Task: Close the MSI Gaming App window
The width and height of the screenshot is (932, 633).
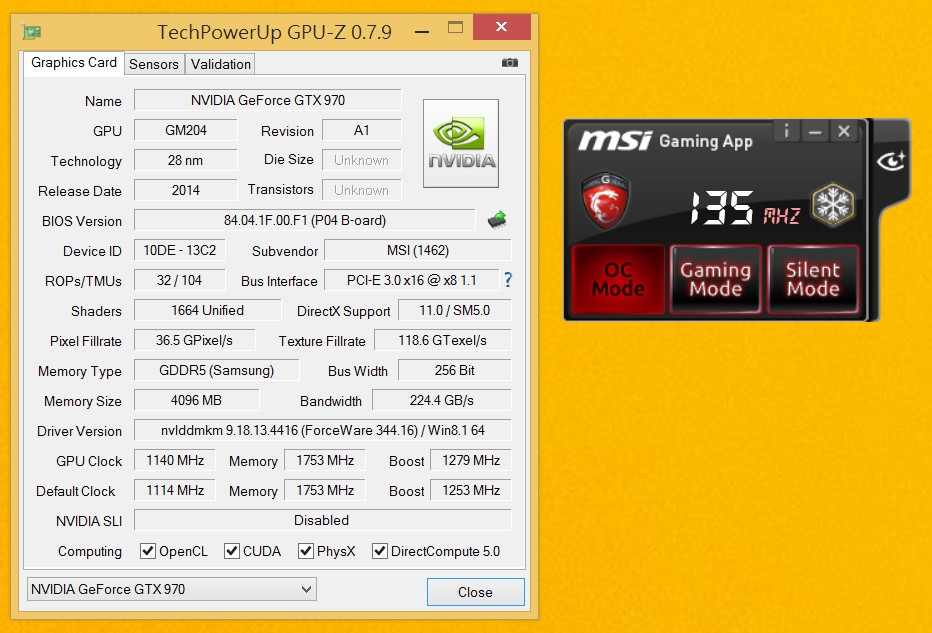Action: click(843, 131)
